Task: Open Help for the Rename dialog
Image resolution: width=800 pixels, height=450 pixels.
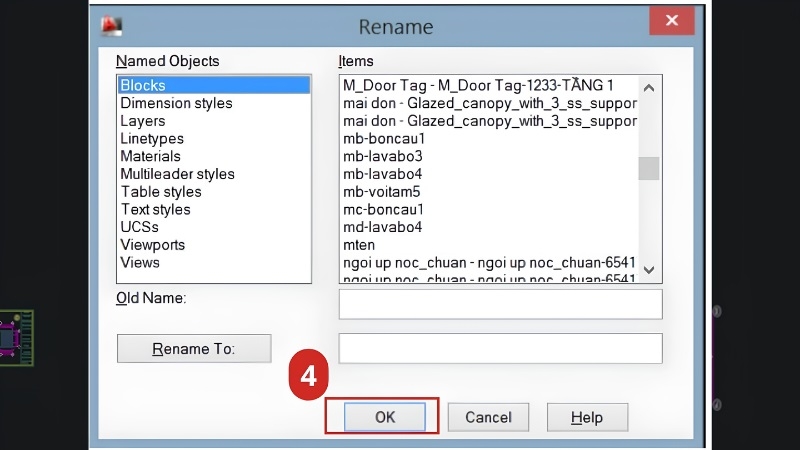Action: pos(587,417)
